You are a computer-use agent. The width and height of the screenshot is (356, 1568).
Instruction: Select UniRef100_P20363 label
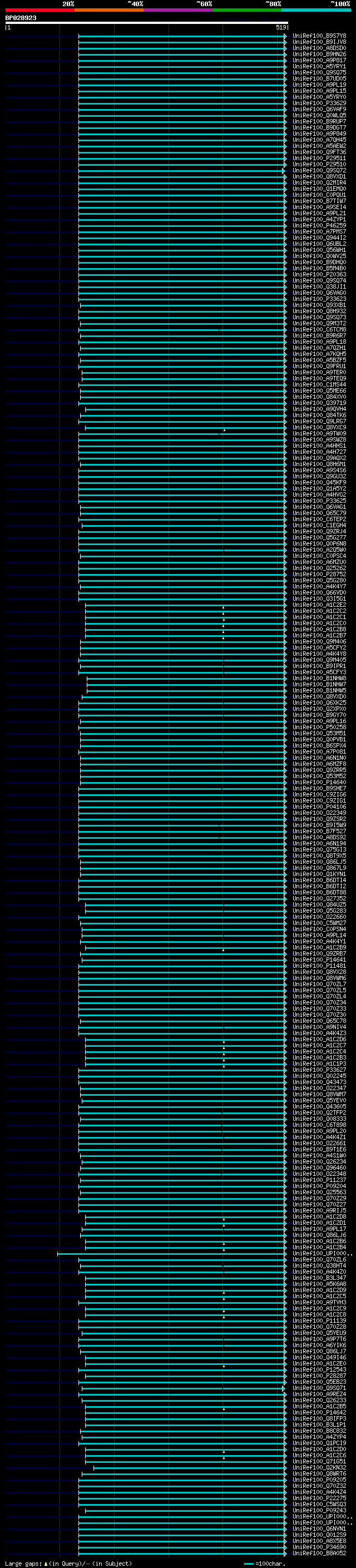319,275
